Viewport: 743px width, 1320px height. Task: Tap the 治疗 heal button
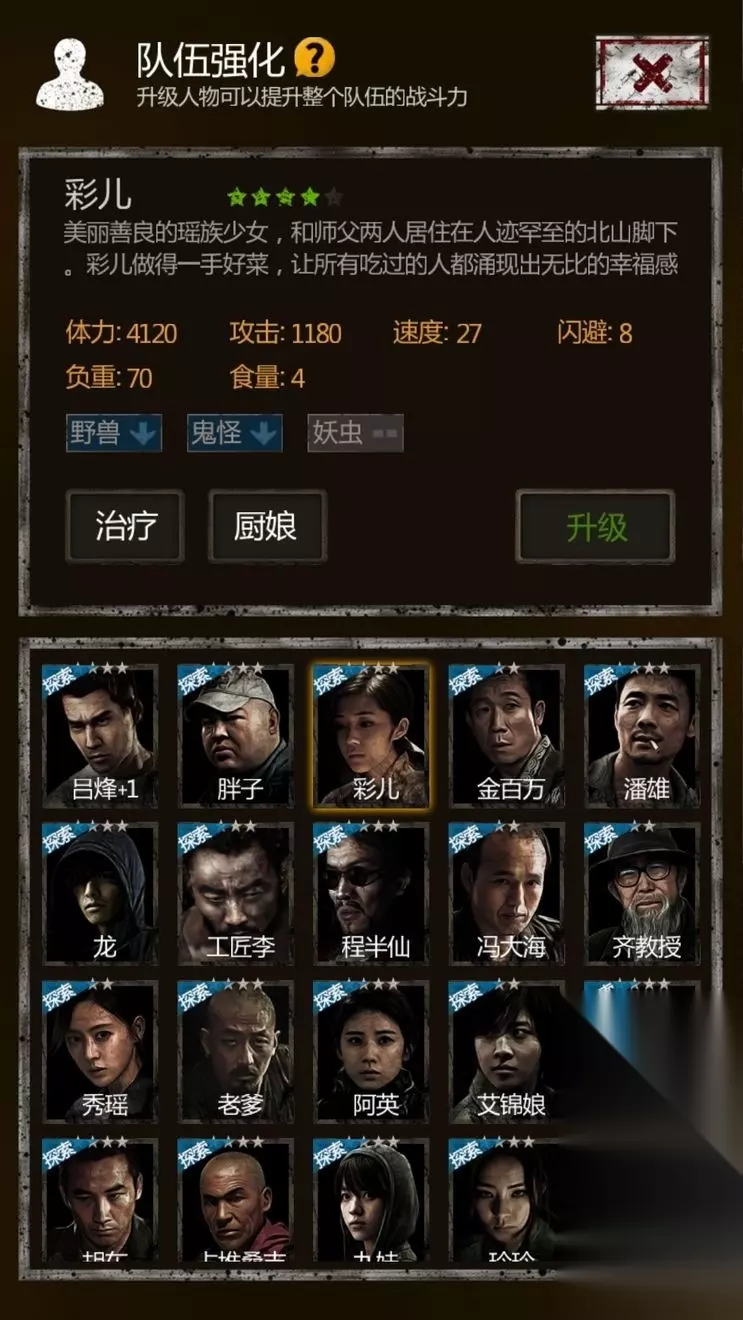[x=125, y=526]
